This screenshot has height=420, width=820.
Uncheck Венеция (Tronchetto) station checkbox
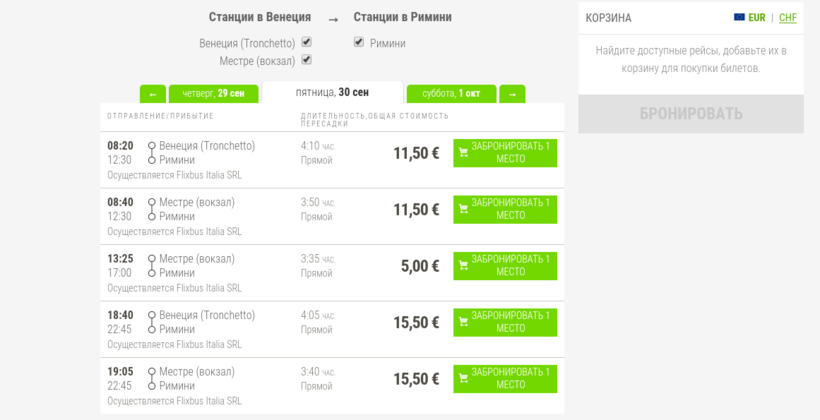point(307,42)
